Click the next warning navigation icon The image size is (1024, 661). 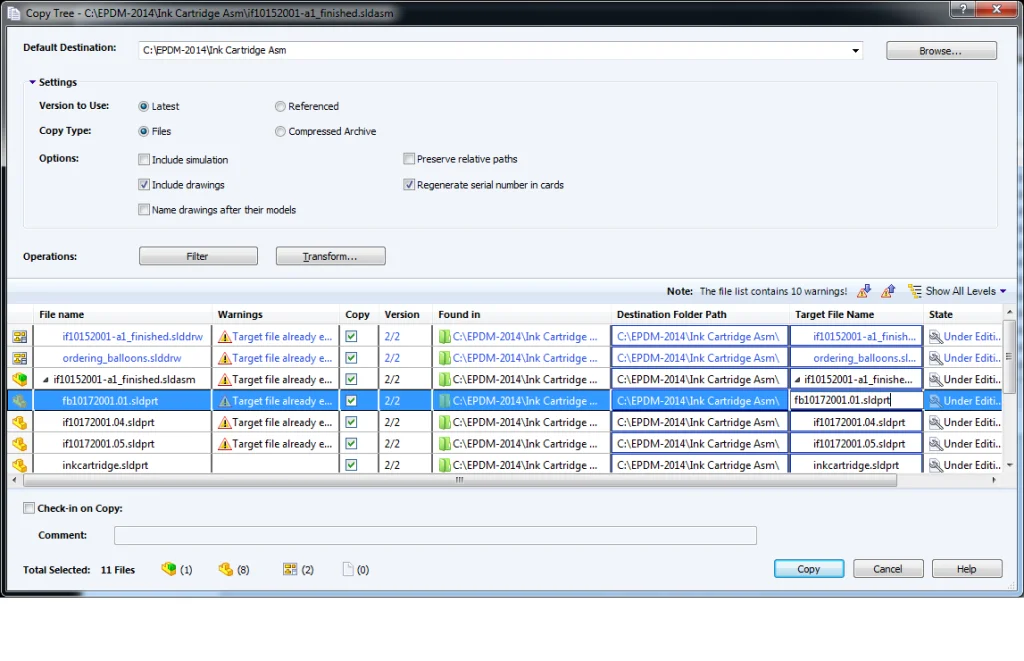(864, 291)
